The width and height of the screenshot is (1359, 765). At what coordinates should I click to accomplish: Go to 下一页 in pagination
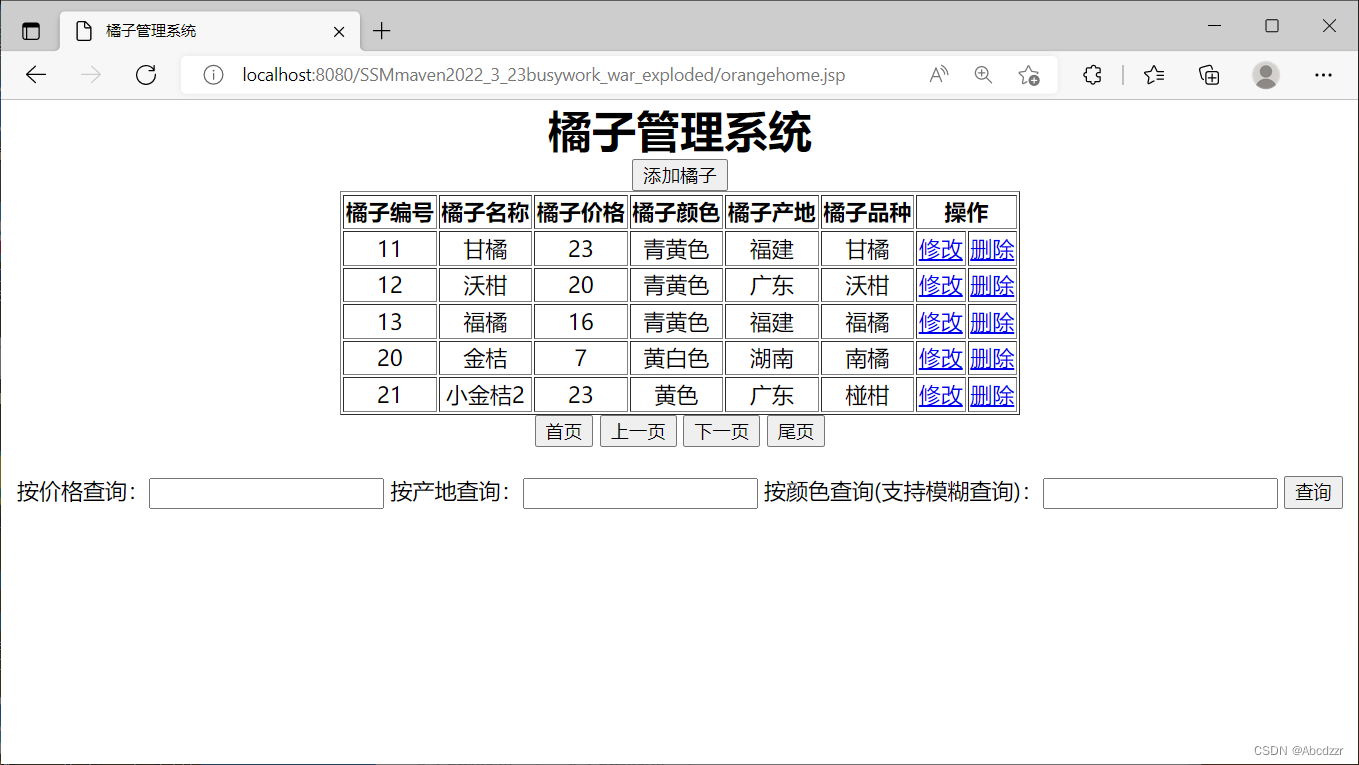click(x=721, y=432)
